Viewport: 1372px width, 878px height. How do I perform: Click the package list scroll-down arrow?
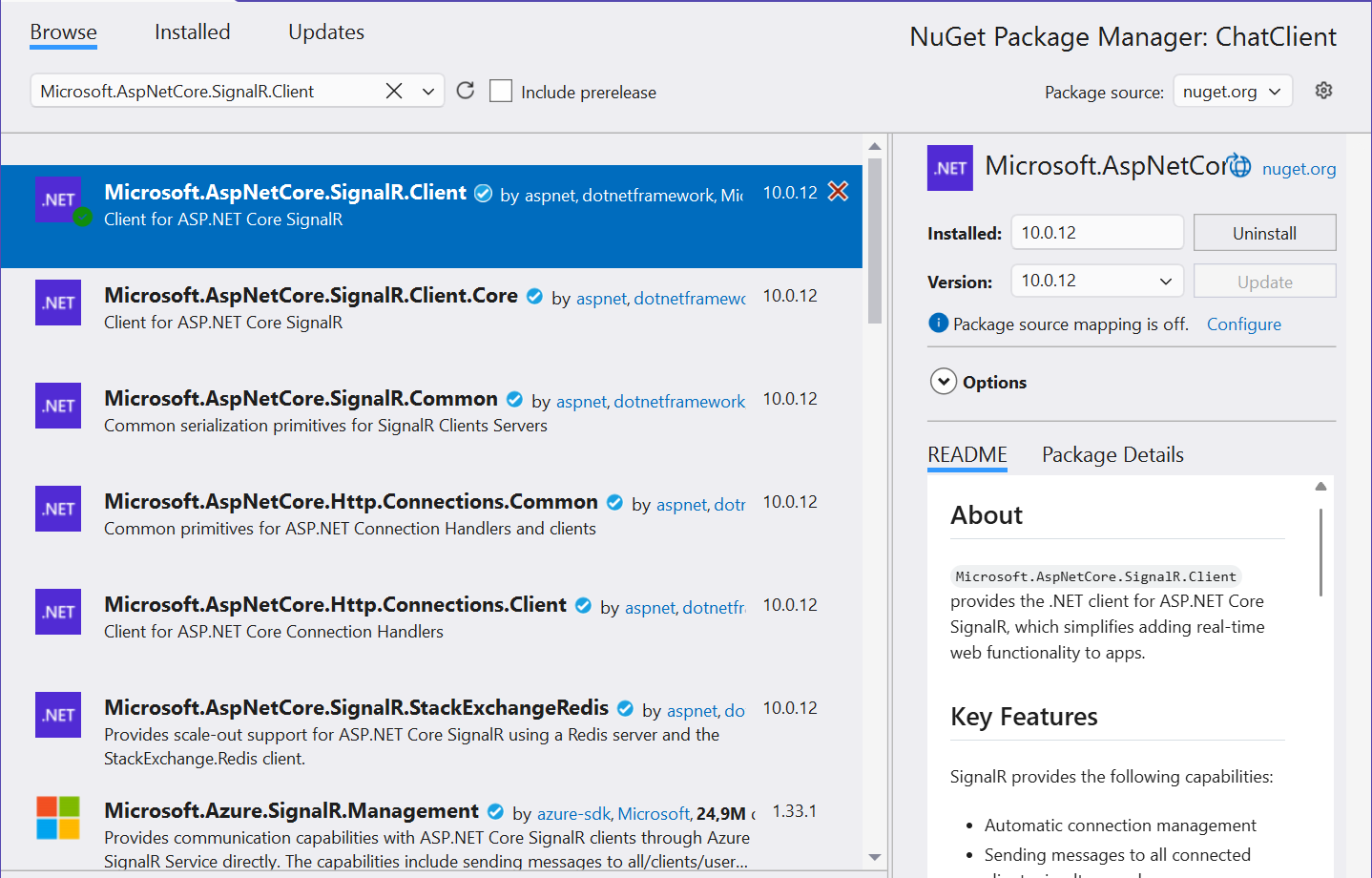pyautogui.click(x=875, y=857)
